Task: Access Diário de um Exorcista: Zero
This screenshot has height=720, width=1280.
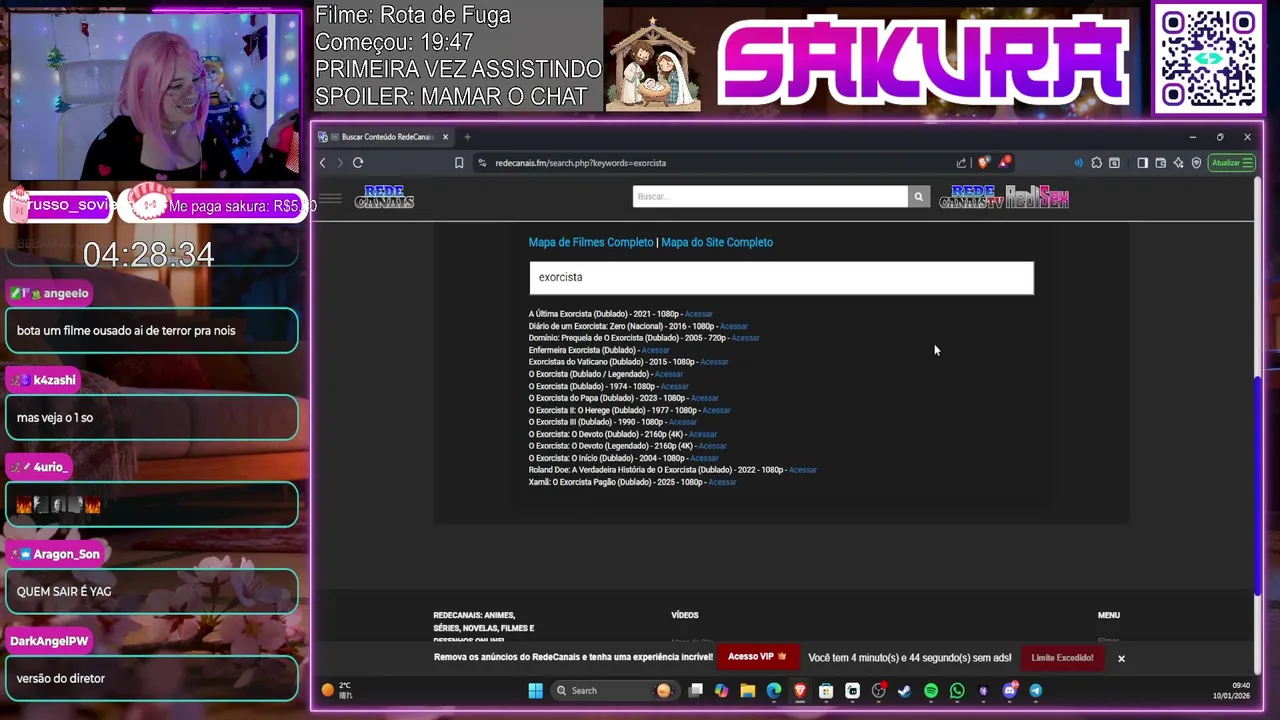Action: [x=733, y=326]
